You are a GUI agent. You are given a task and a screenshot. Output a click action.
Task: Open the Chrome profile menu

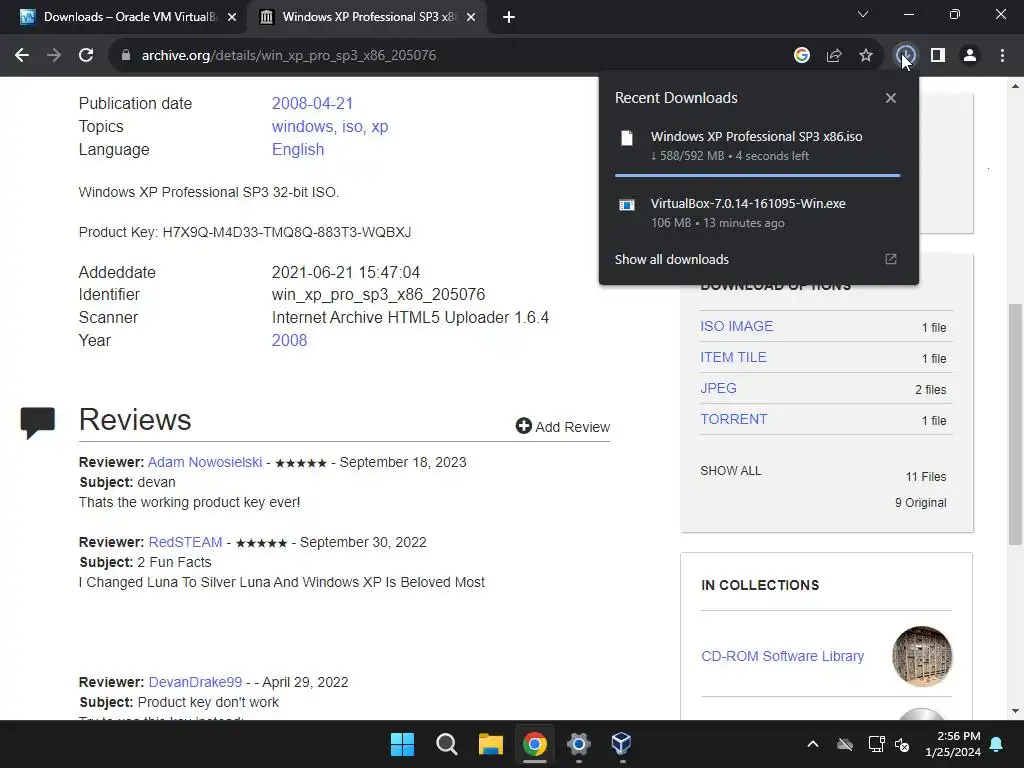coord(970,56)
